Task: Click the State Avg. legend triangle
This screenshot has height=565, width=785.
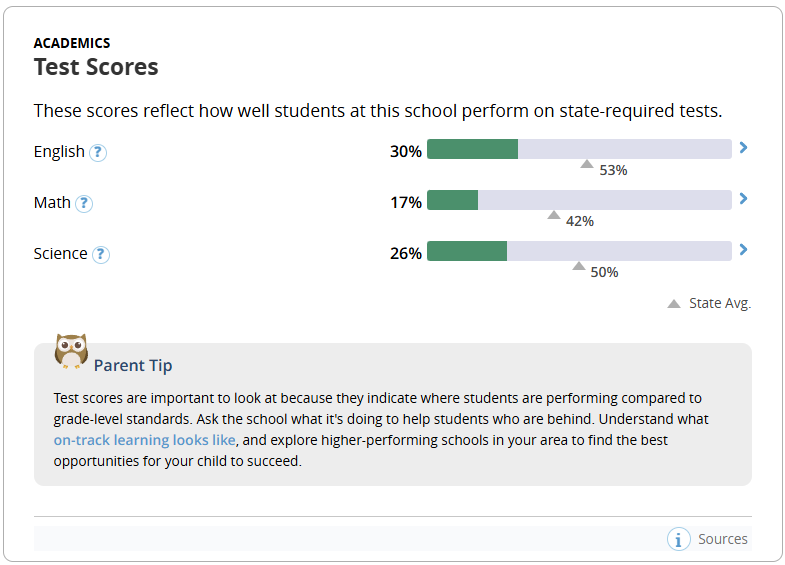Action: [x=674, y=303]
